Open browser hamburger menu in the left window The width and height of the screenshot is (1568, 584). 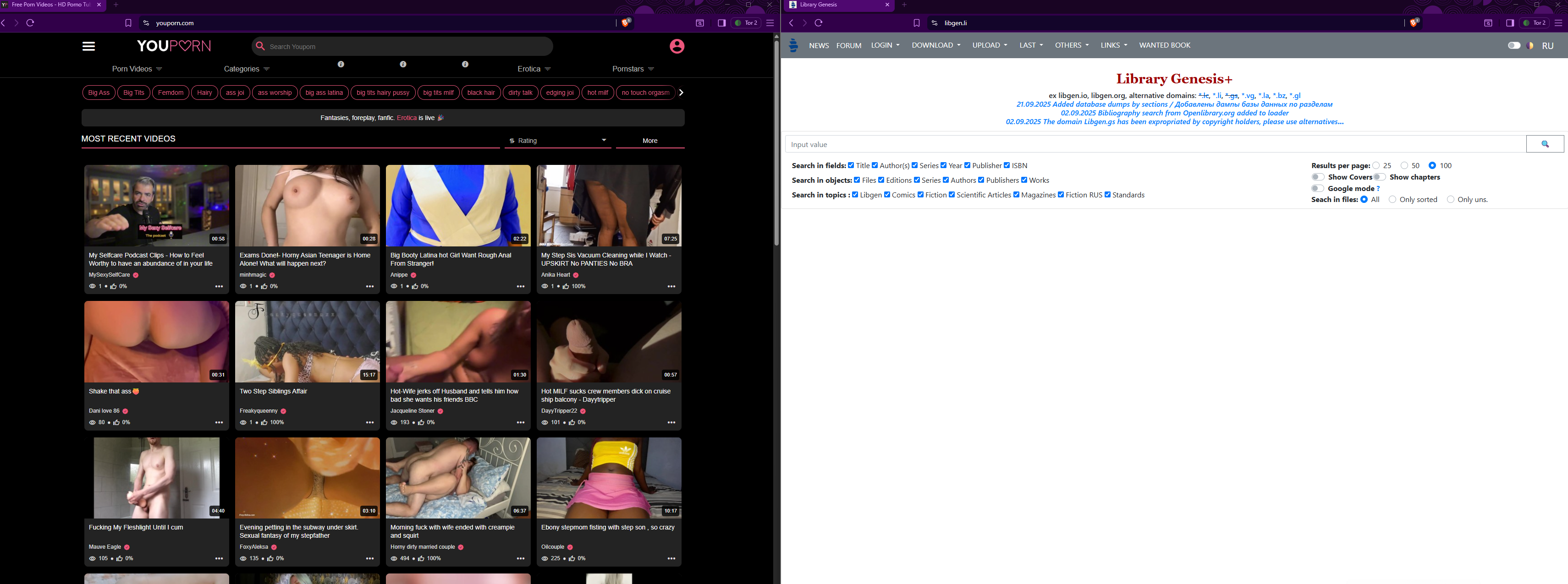(x=770, y=23)
